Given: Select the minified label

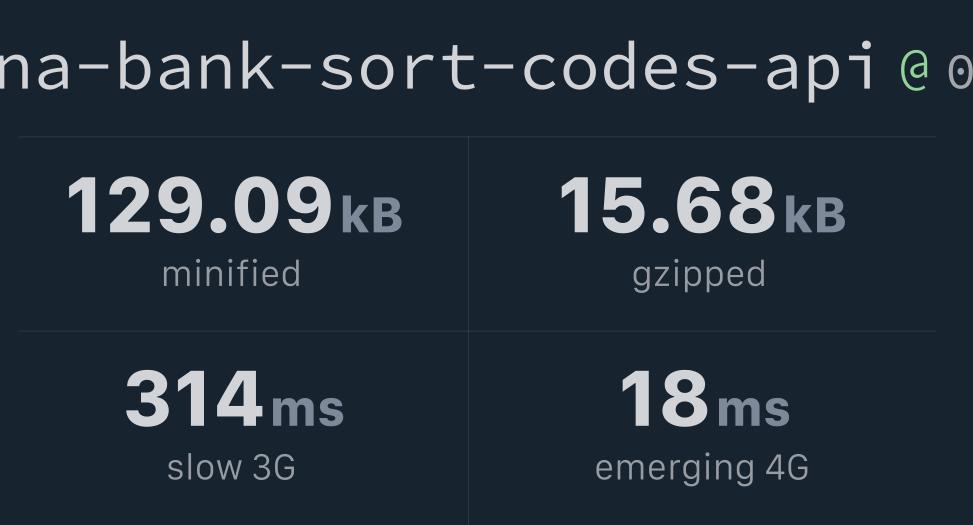Looking at the screenshot, I should coord(231,274).
